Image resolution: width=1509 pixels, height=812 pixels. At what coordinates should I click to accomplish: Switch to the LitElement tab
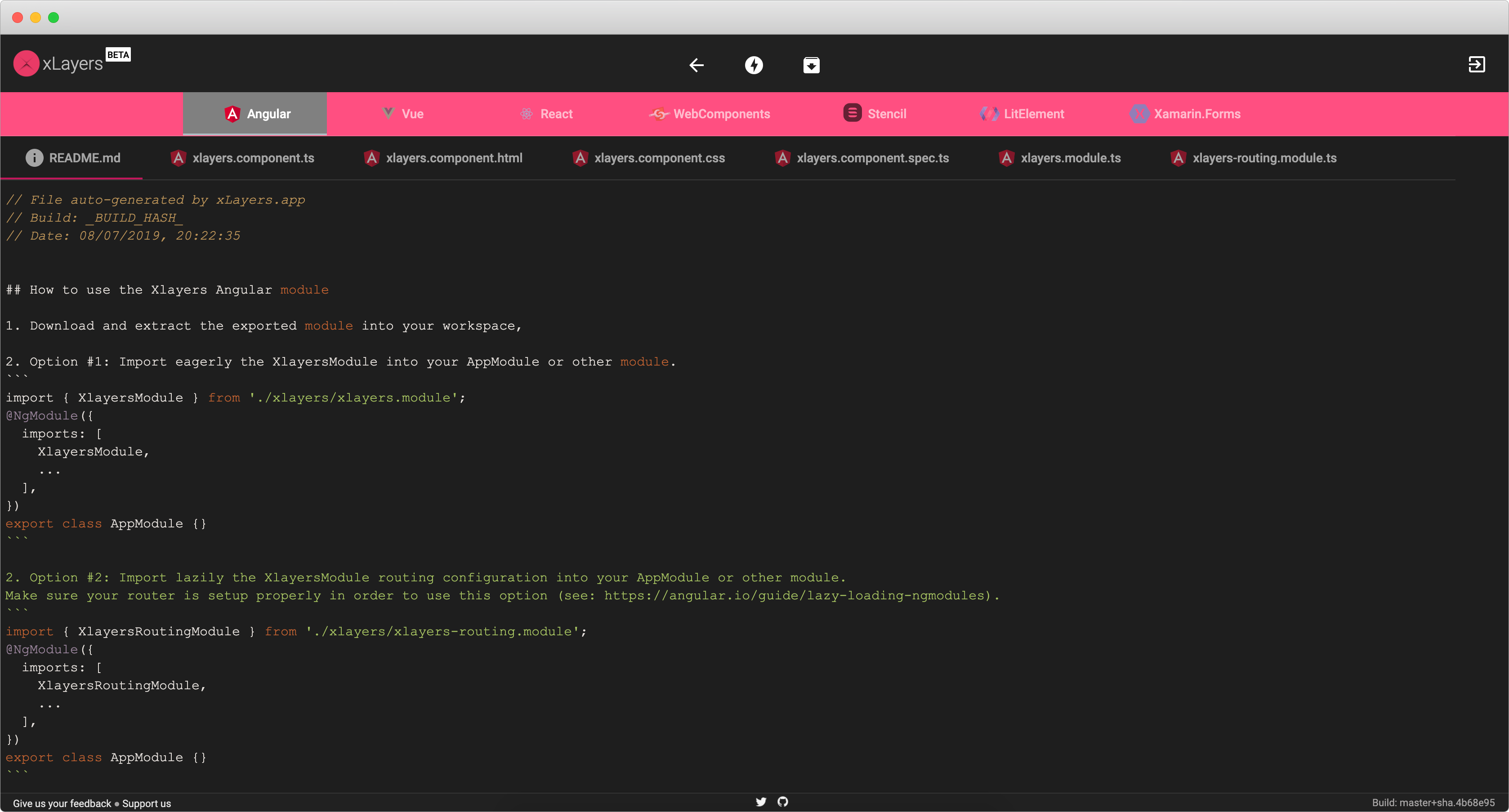[x=1022, y=114]
